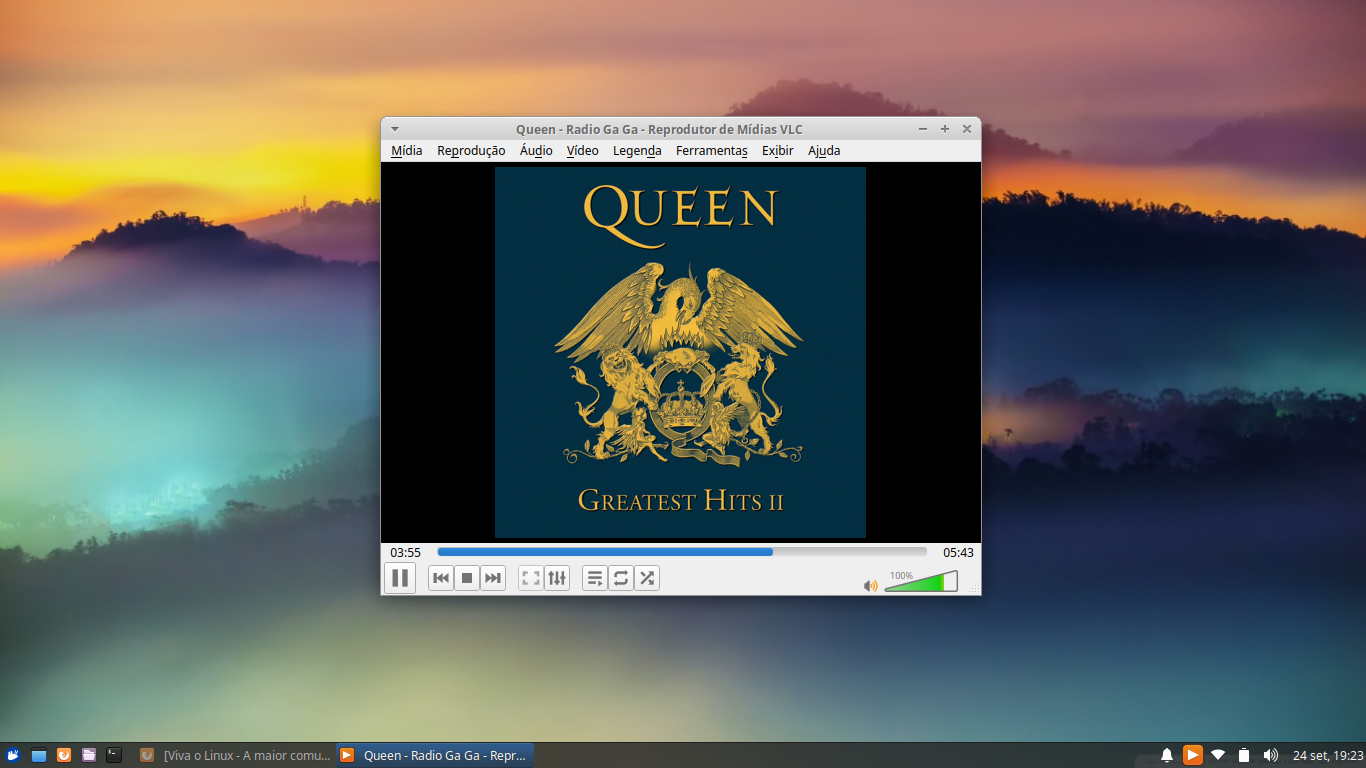Skip to the previous track
The image size is (1366, 768).
441,578
